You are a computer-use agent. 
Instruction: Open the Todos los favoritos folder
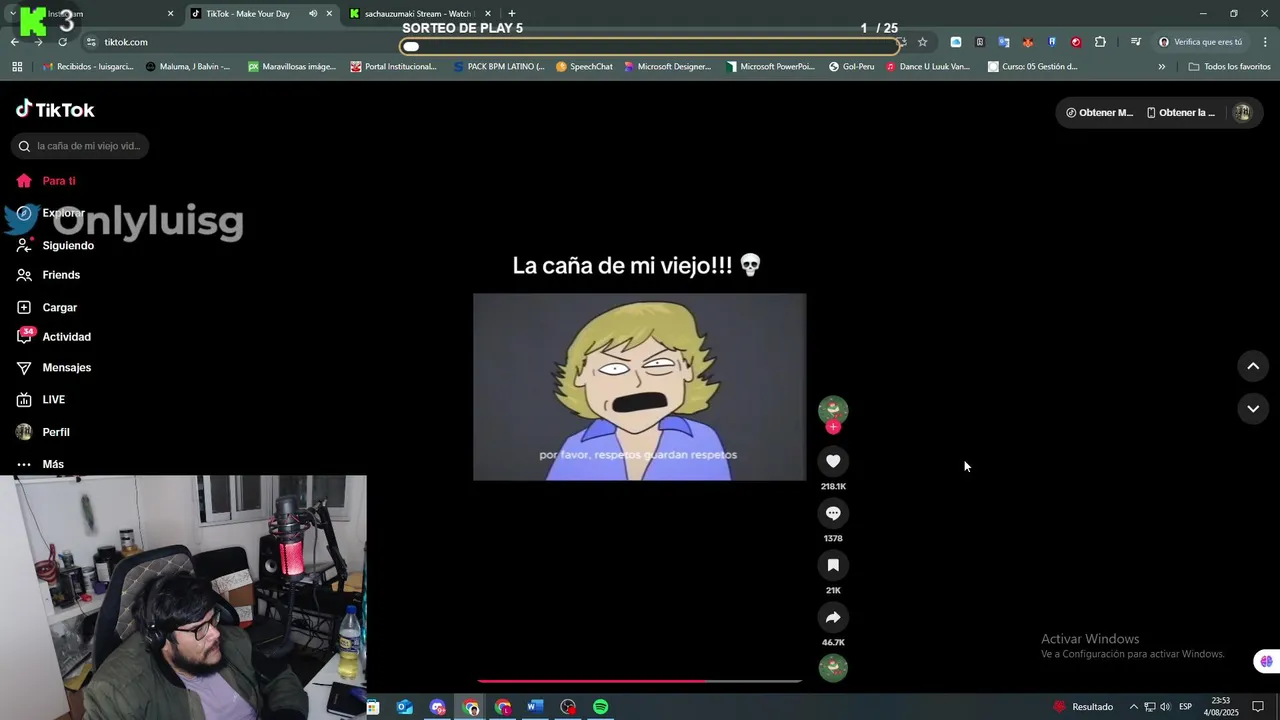(1230, 67)
